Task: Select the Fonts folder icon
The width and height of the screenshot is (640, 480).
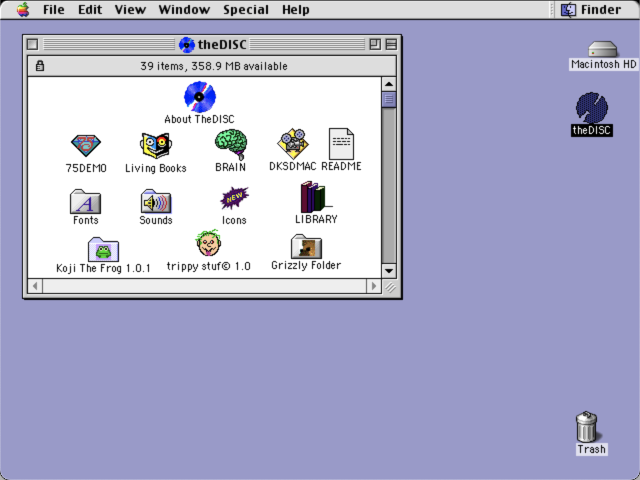Action: click(85, 201)
